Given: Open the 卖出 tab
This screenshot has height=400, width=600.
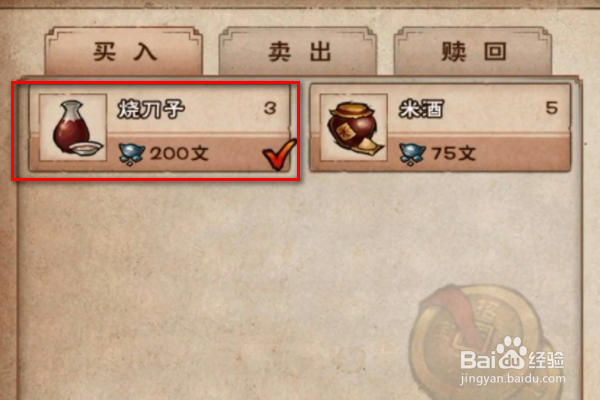Looking at the screenshot, I should coord(298,51).
